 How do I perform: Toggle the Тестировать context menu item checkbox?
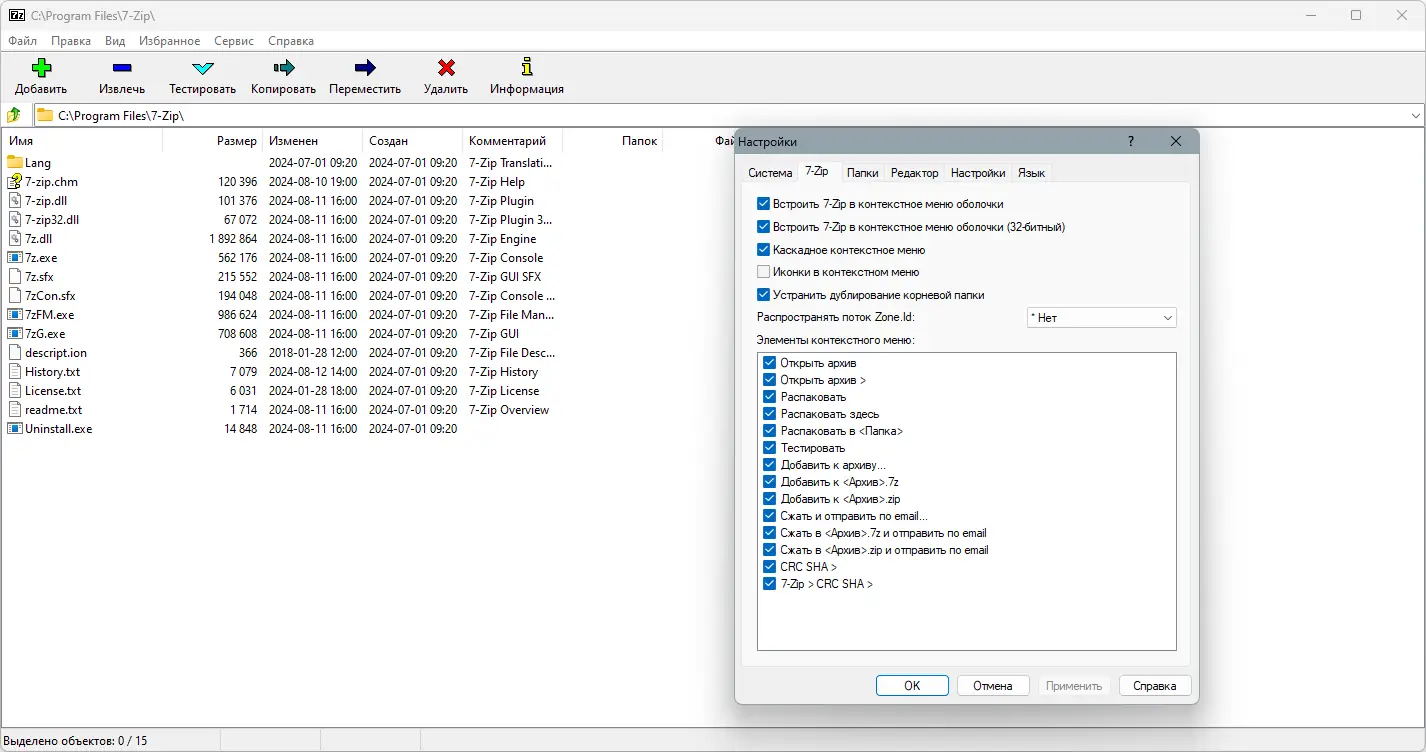(769, 448)
